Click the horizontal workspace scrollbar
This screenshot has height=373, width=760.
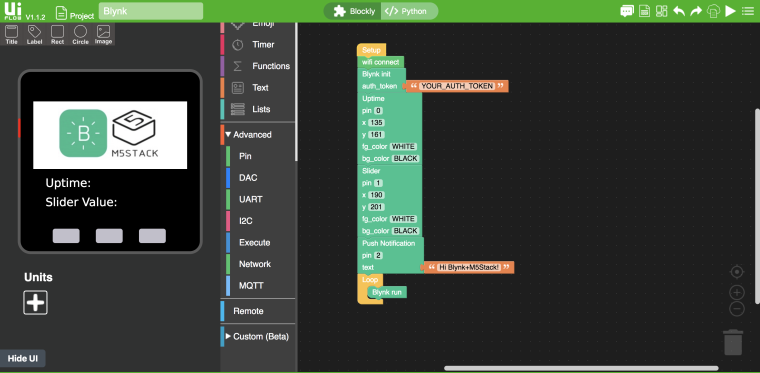581,369
